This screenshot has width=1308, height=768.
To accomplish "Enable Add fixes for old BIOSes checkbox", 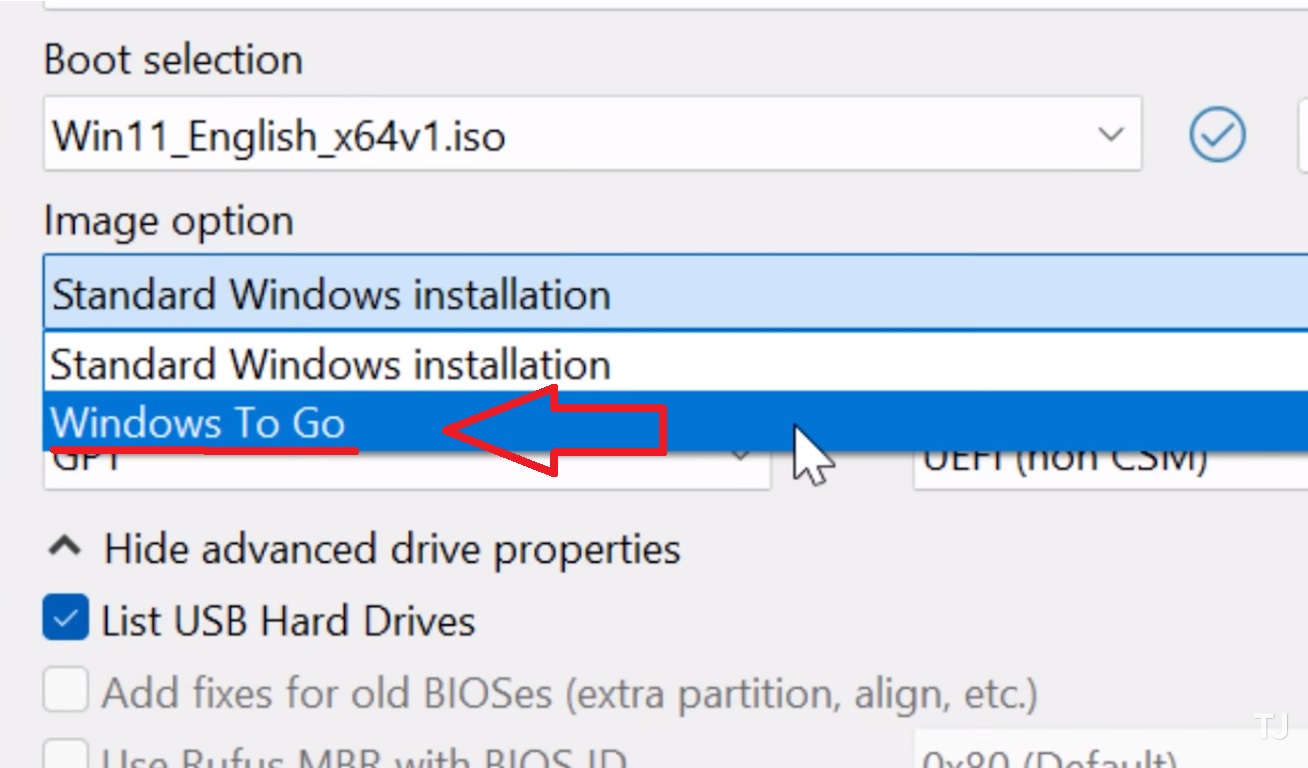I will 65,690.
